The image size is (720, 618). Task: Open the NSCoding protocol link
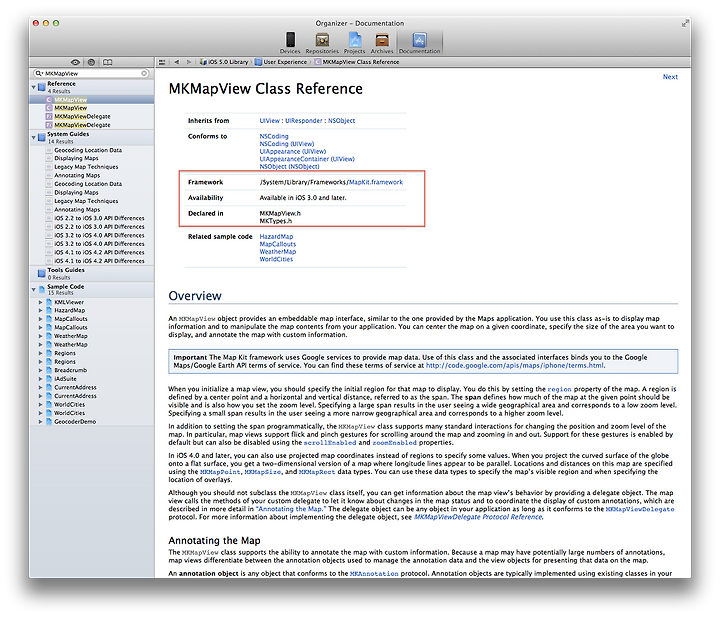[274, 136]
